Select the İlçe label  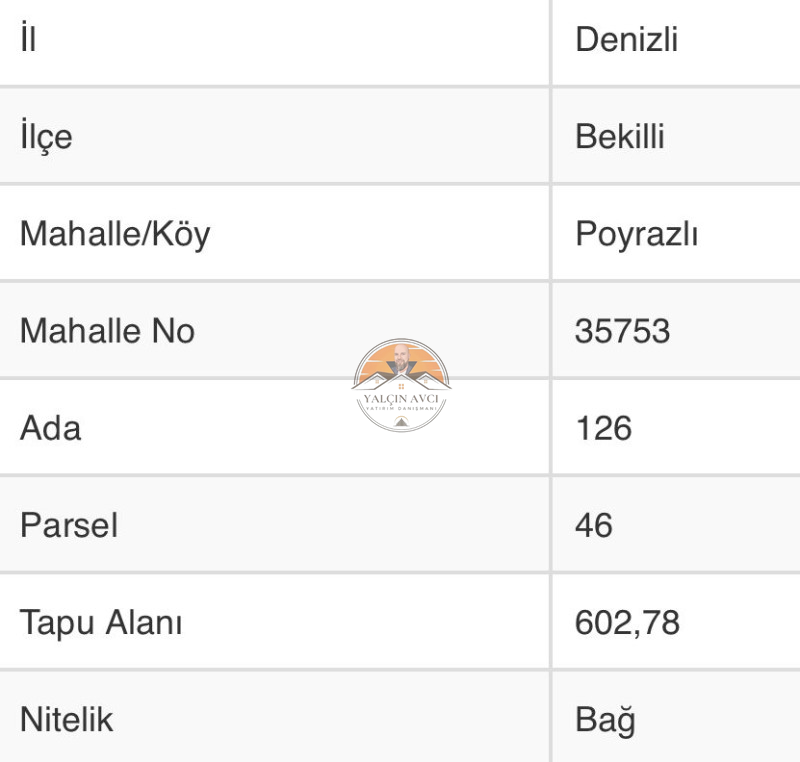(x=46, y=135)
